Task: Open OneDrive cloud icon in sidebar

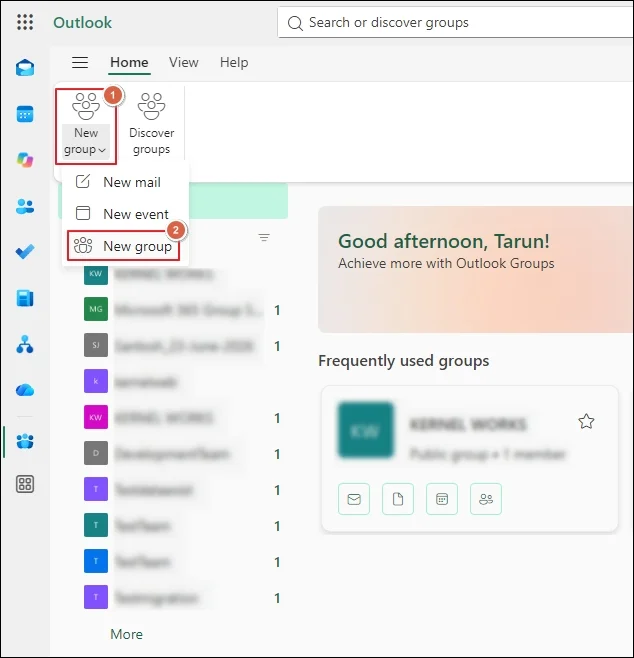Action: (x=25, y=390)
